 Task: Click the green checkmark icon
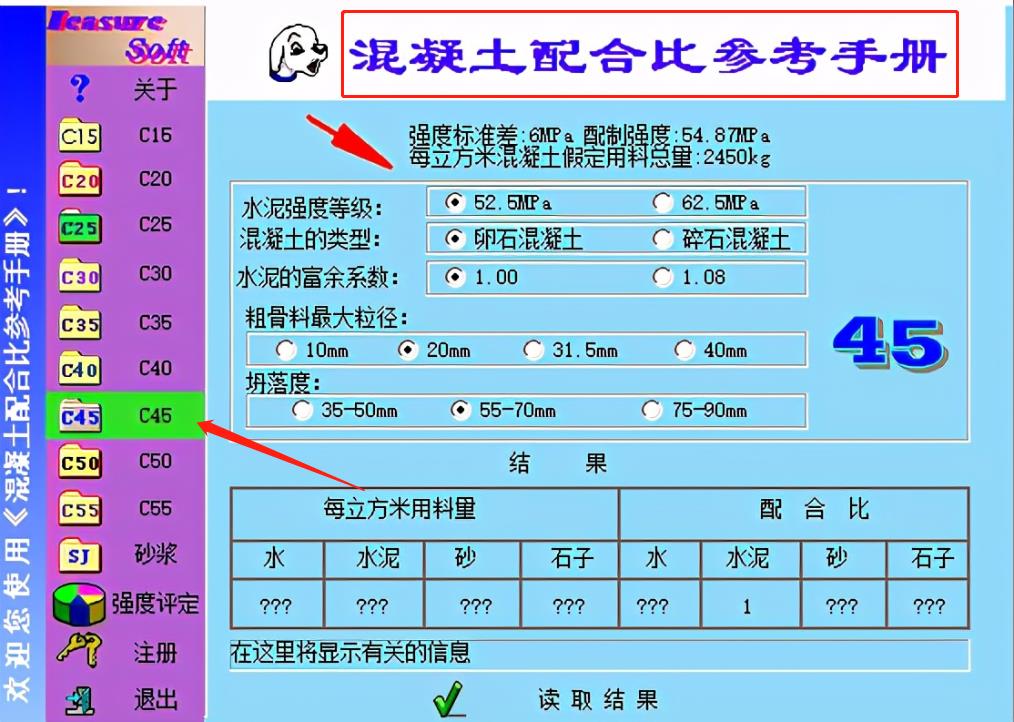tap(449, 699)
